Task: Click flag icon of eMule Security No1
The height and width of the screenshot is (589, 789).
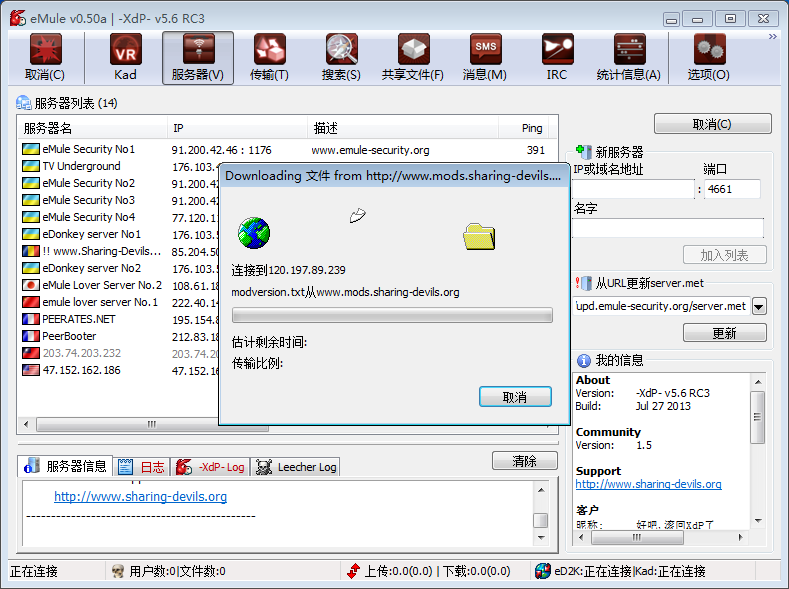Action: pos(31,149)
